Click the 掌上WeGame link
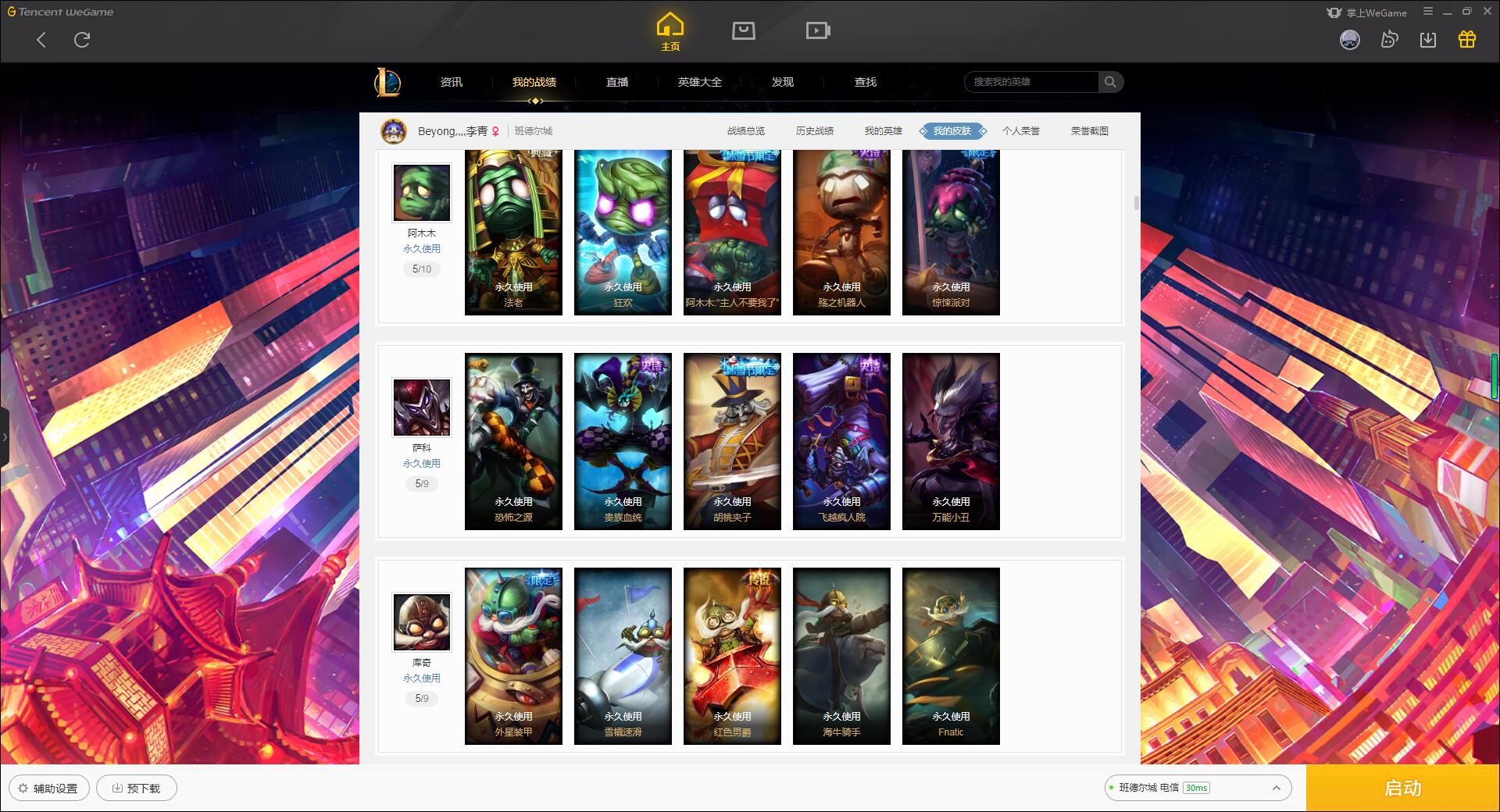This screenshot has height=812, width=1500. [1366, 12]
